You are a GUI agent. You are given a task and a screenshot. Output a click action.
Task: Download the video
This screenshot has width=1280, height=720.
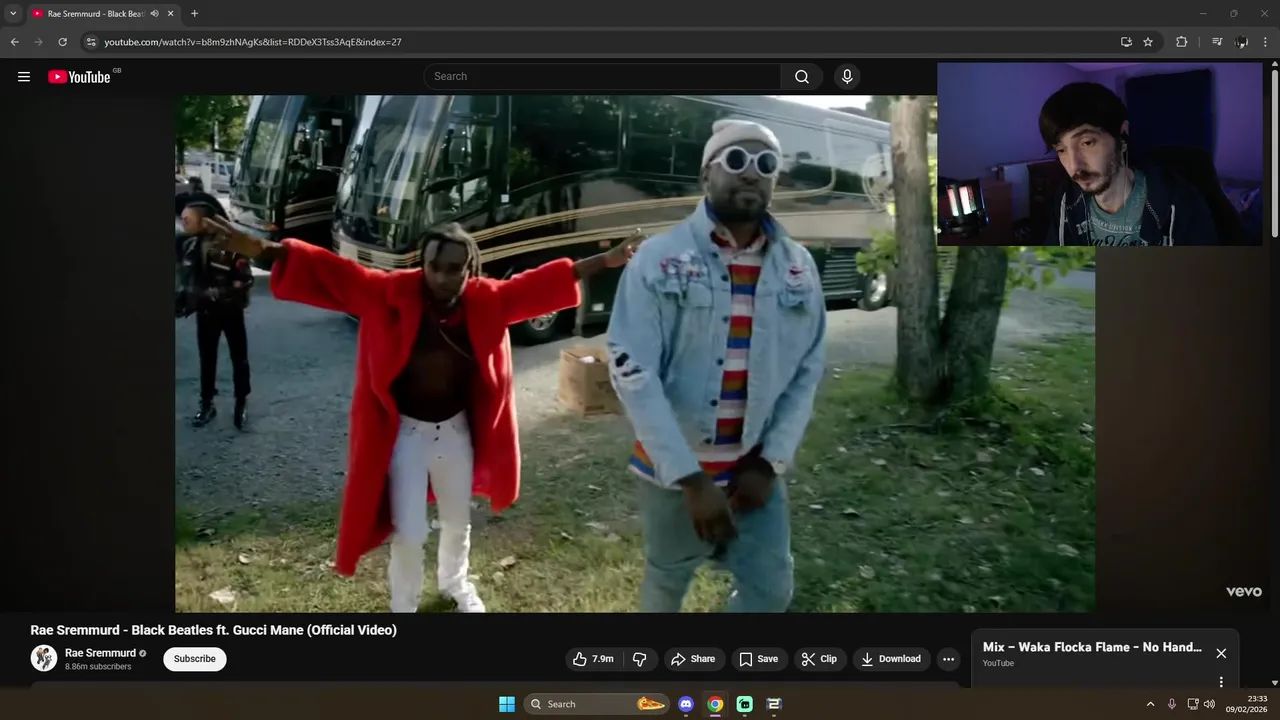coord(891,659)
